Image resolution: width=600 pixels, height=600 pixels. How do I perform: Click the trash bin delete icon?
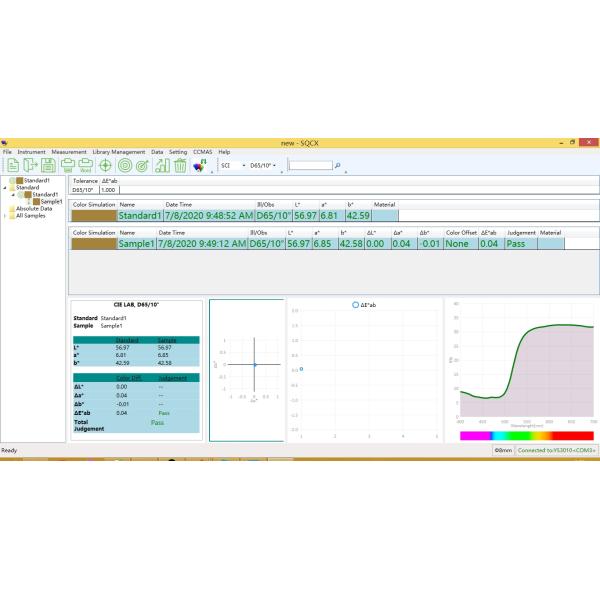pos(180,165)
